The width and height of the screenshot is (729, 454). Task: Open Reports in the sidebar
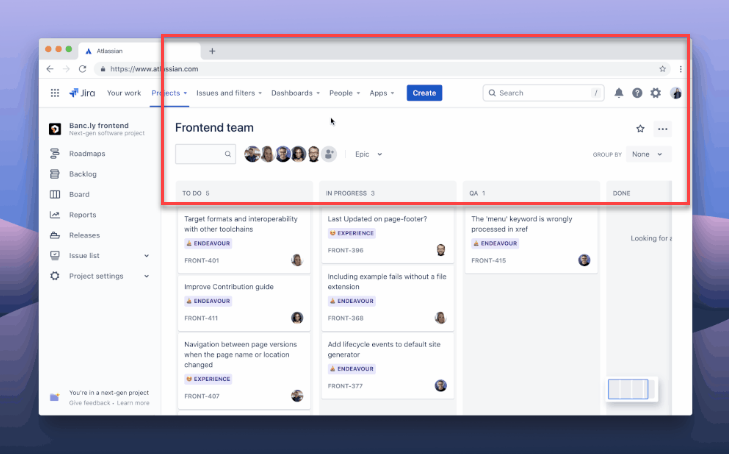[x=82, y=215]
